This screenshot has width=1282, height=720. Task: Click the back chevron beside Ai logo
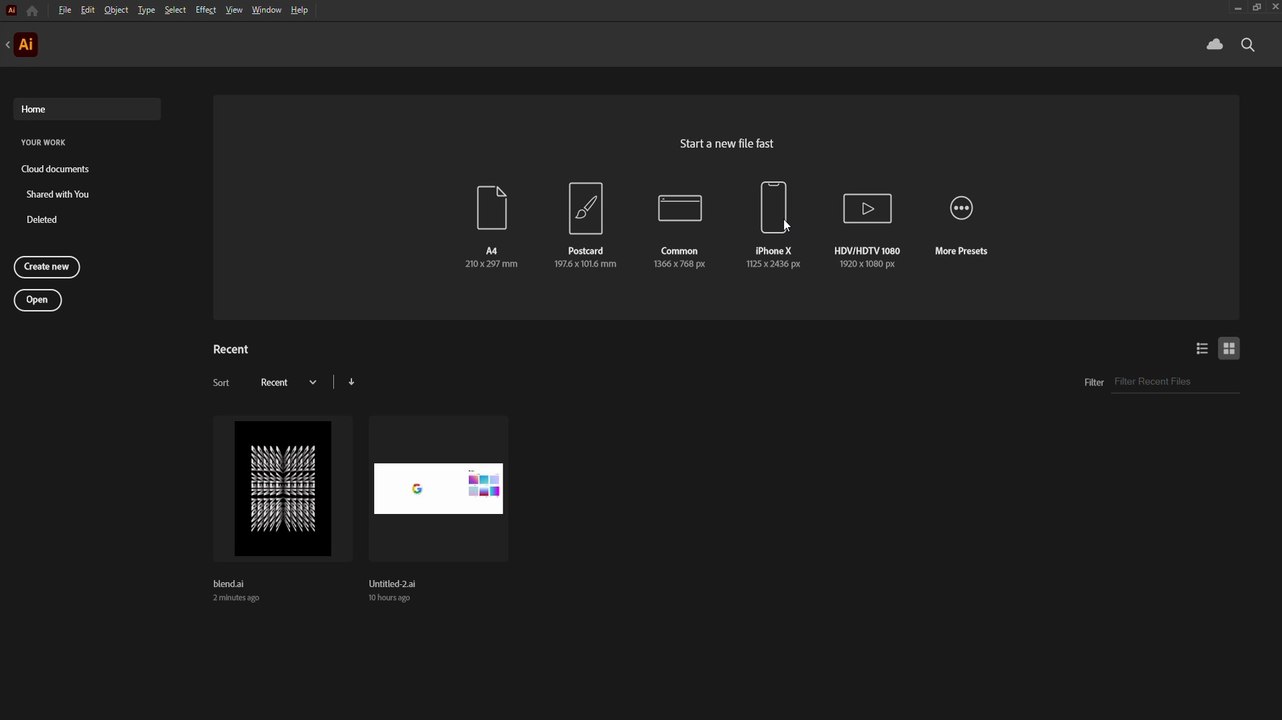click(x=8, y=45)
